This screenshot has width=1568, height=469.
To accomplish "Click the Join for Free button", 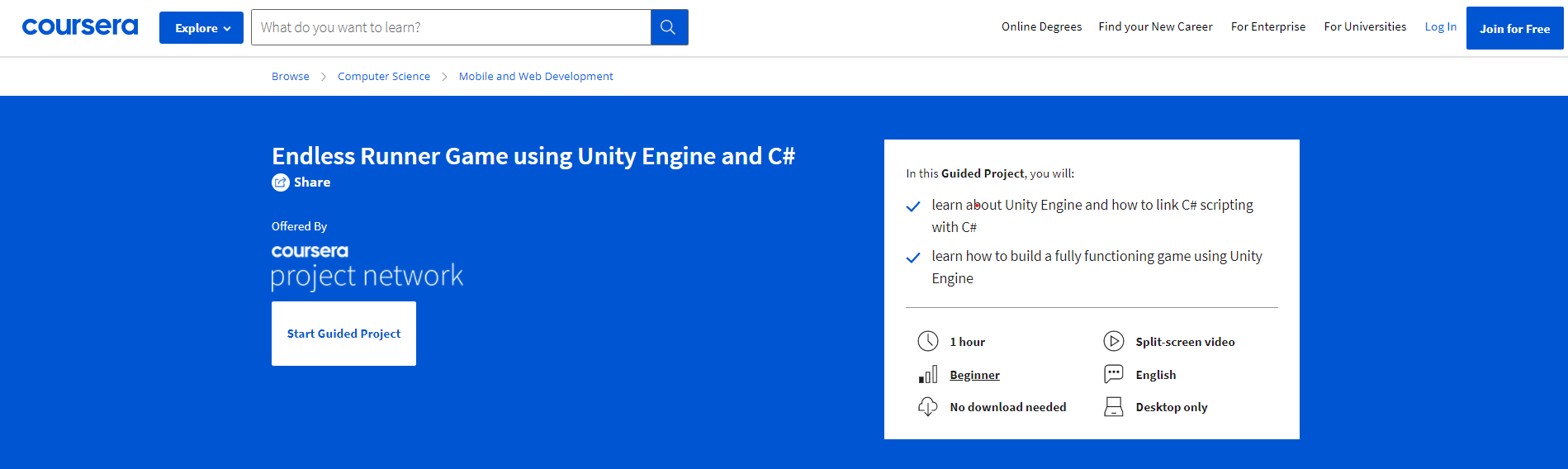I will click(1514, 28).
